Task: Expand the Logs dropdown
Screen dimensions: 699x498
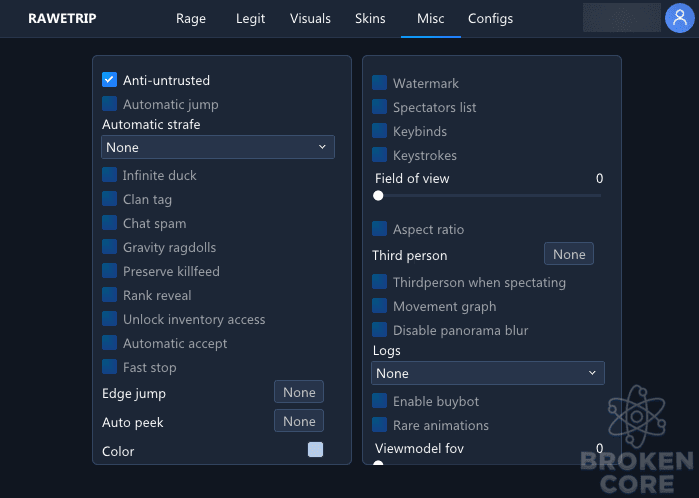Action: click(488, 373)
